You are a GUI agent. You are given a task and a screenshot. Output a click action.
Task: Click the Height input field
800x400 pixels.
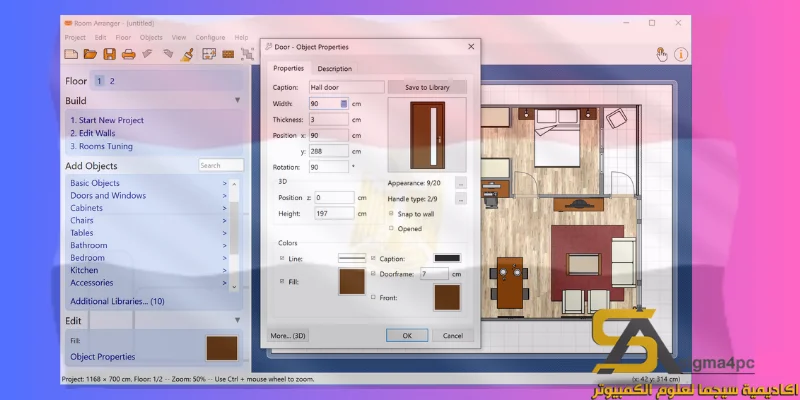[x=334, y=213]
